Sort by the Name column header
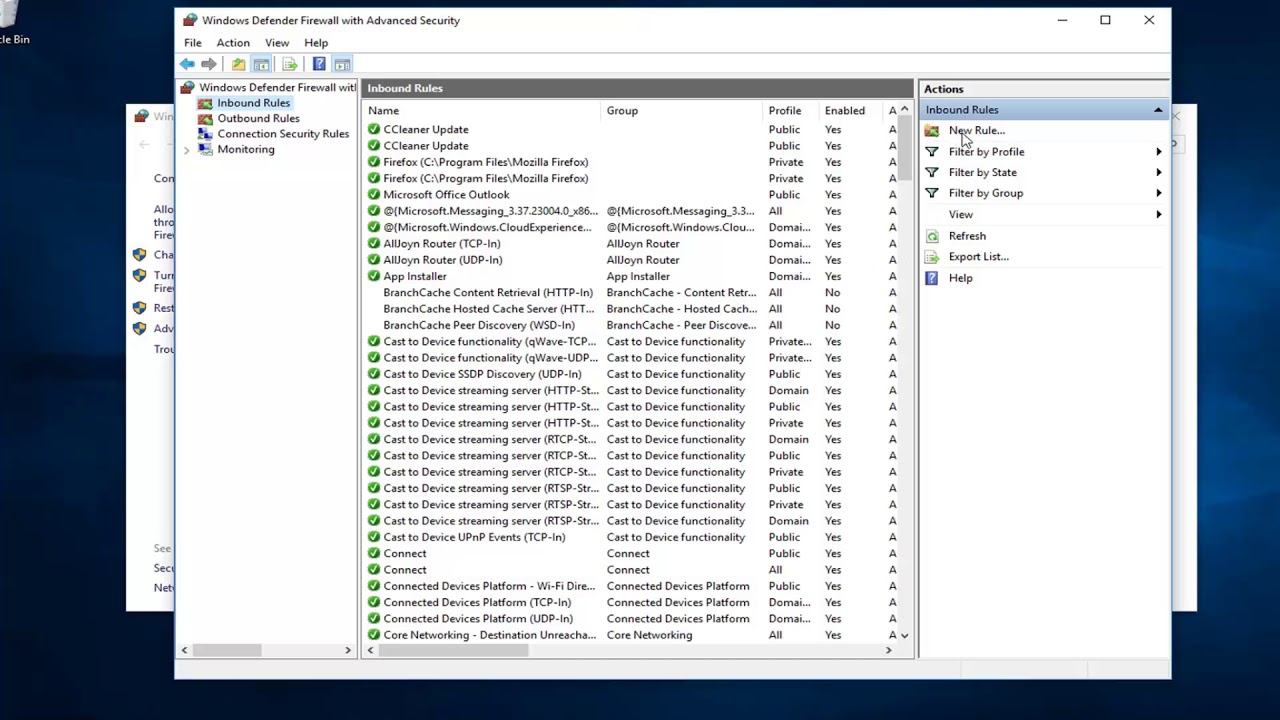 pos(482,111)
